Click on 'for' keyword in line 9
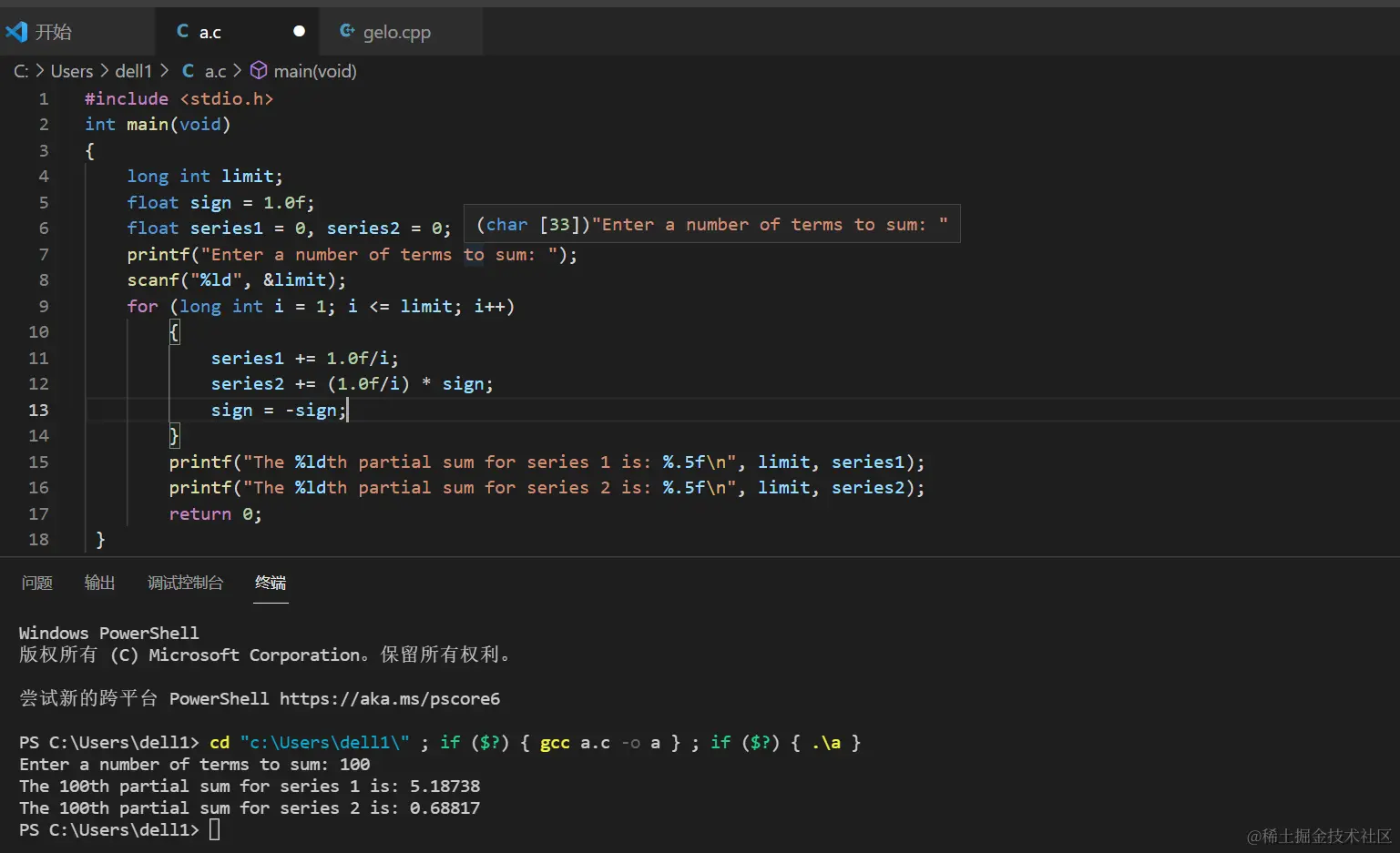Image resolution: width=1400 pixels, height=853 pixels. coord(142,306)
